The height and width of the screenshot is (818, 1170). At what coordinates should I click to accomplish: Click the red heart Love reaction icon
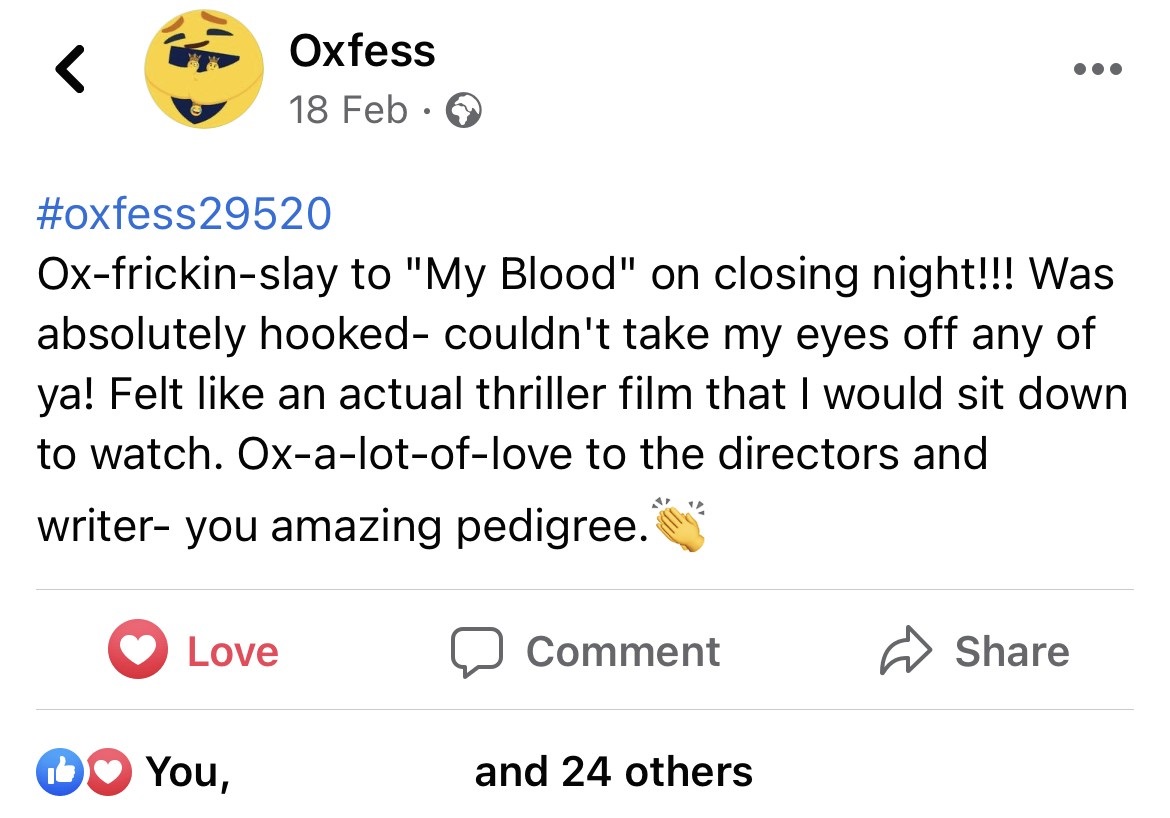click(x=140, y=651)
